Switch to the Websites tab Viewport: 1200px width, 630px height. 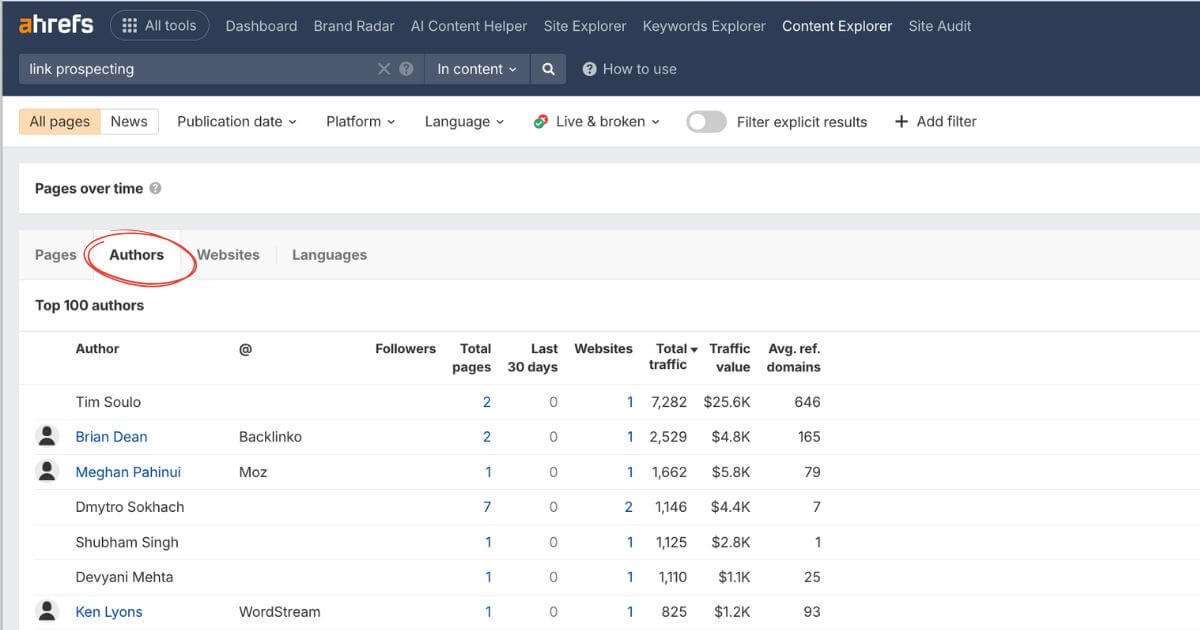click(228, 254)
